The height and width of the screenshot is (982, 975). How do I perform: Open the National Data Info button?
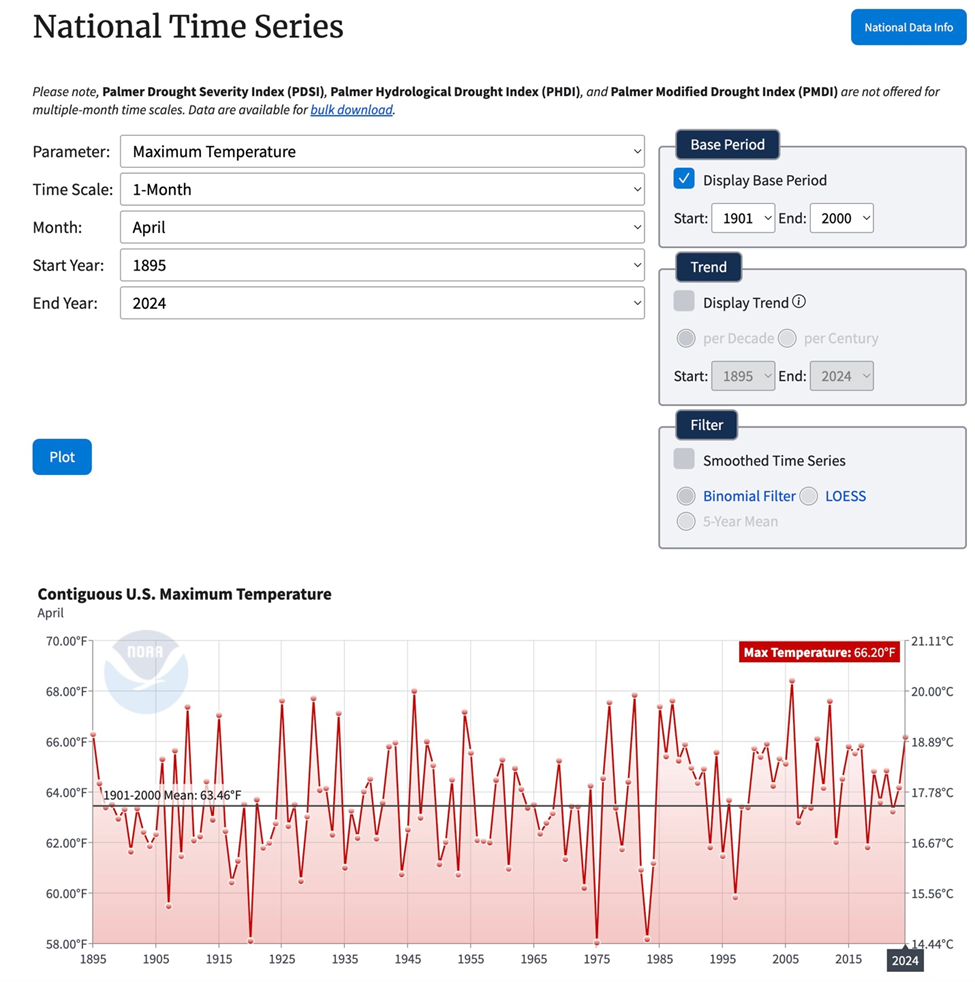(x=908, y=27)
